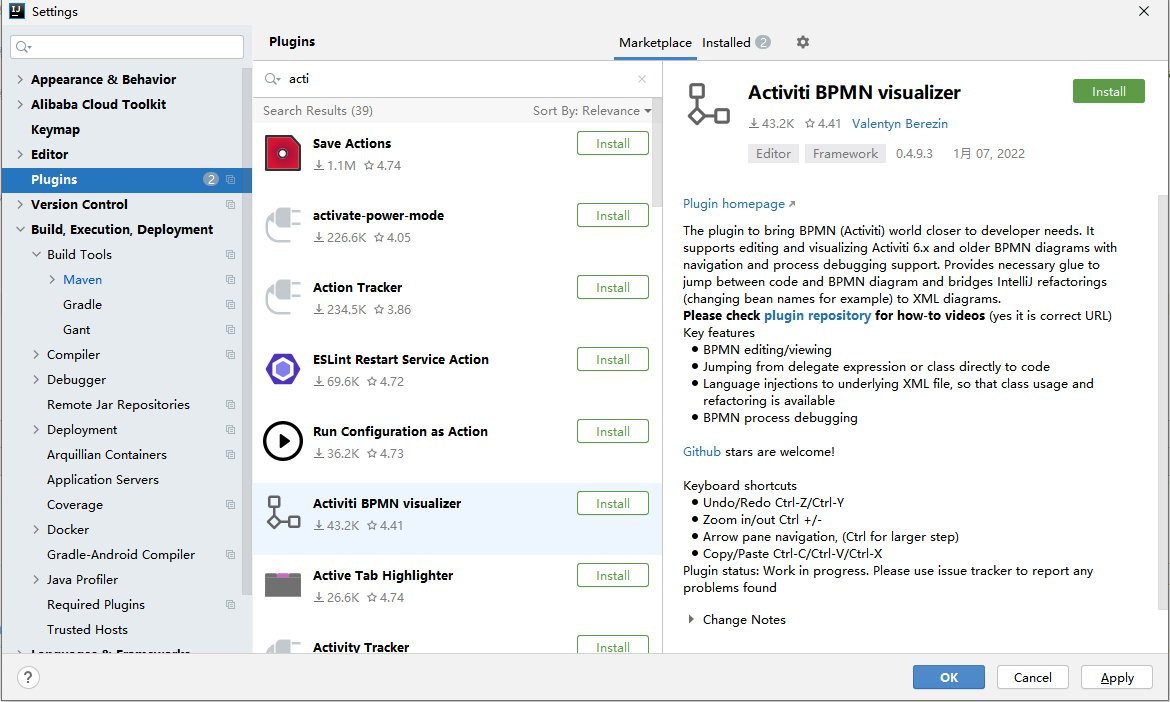Open Application Servers settings
Image resolution: width=1170 pixels, height=702 pixels.
tap(103, 480)
